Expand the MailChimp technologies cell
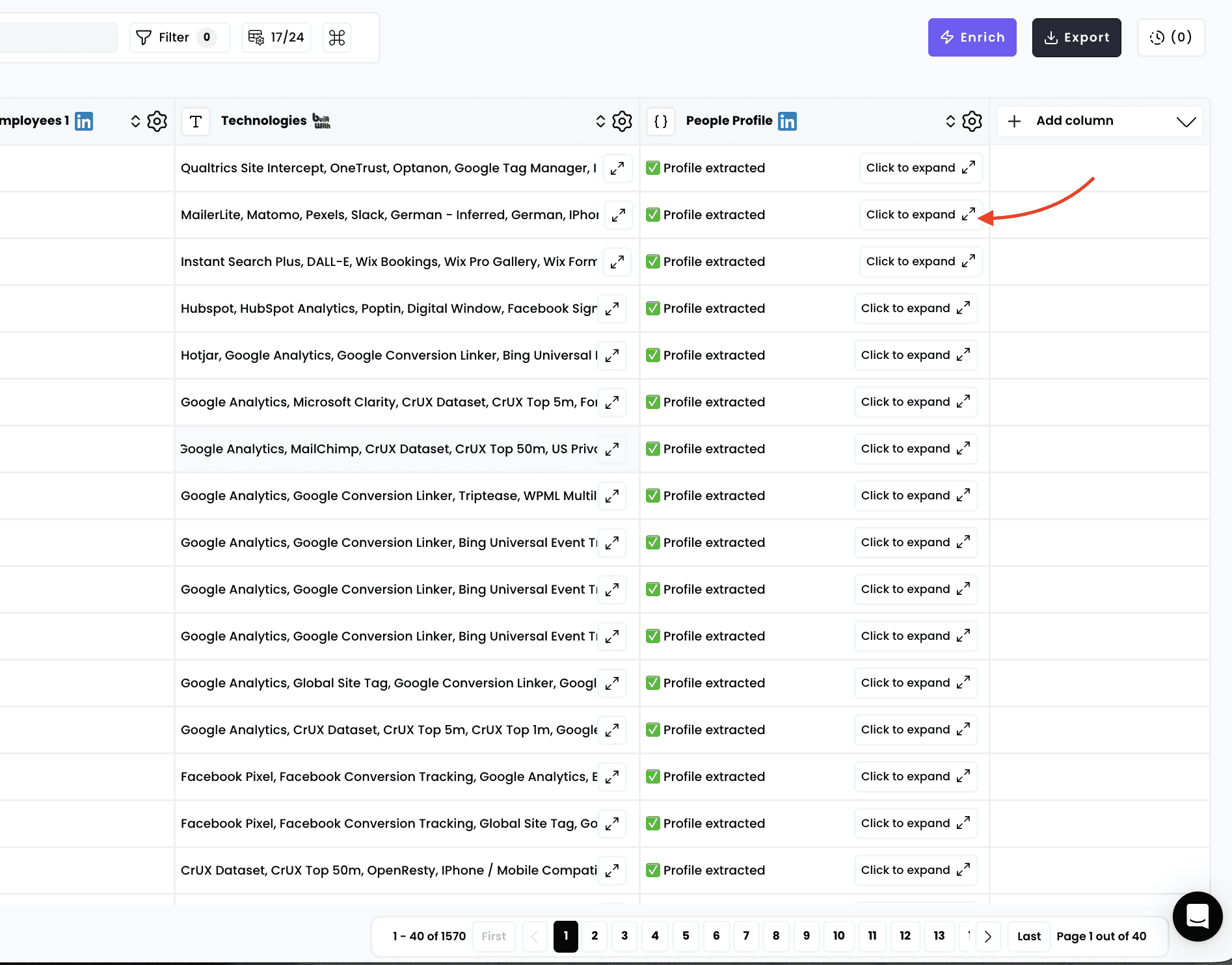The image size is (1232, 965). click(x=612, y=449)
